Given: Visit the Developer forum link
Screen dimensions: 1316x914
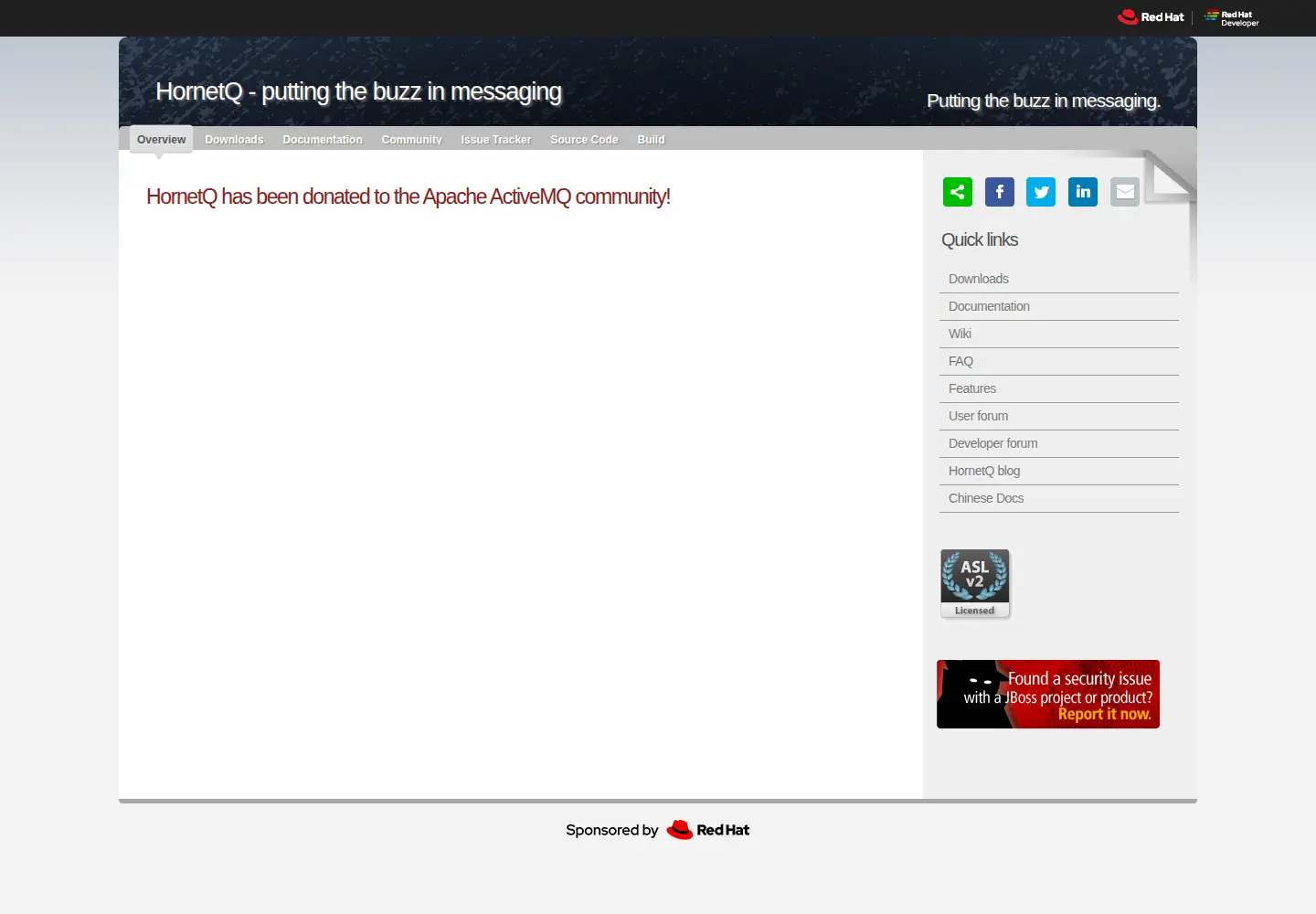Looking at the screenshot, I should 1059,443.
